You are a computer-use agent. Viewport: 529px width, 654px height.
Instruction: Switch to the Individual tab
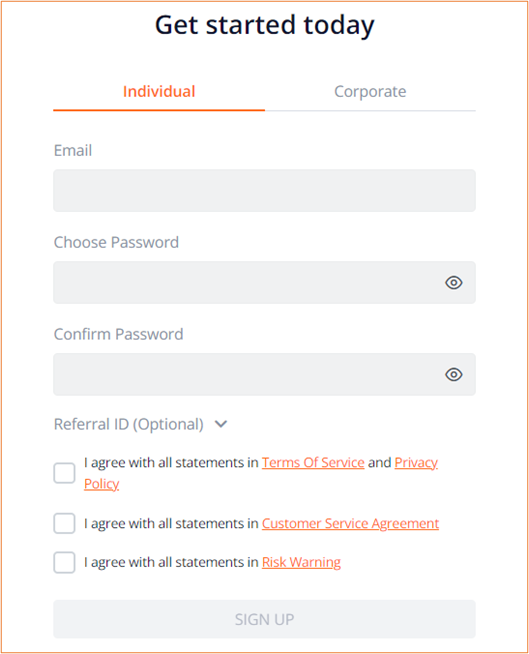point(159,92)
